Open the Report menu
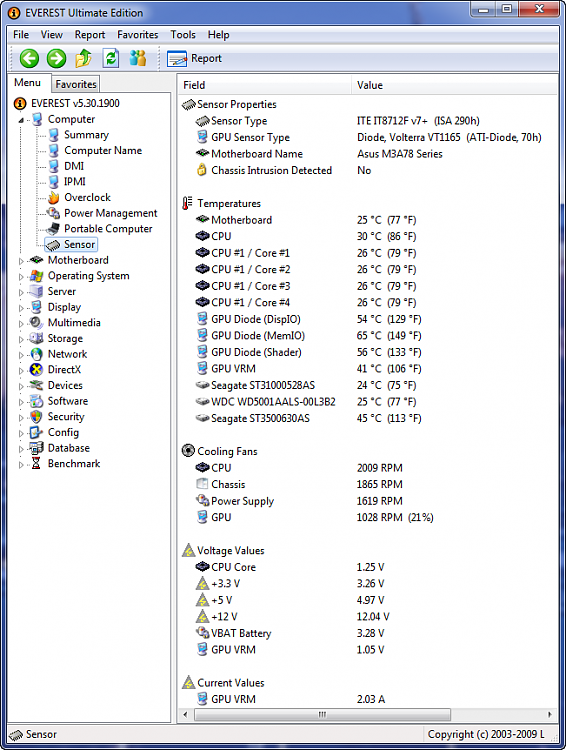 point(89,35)
